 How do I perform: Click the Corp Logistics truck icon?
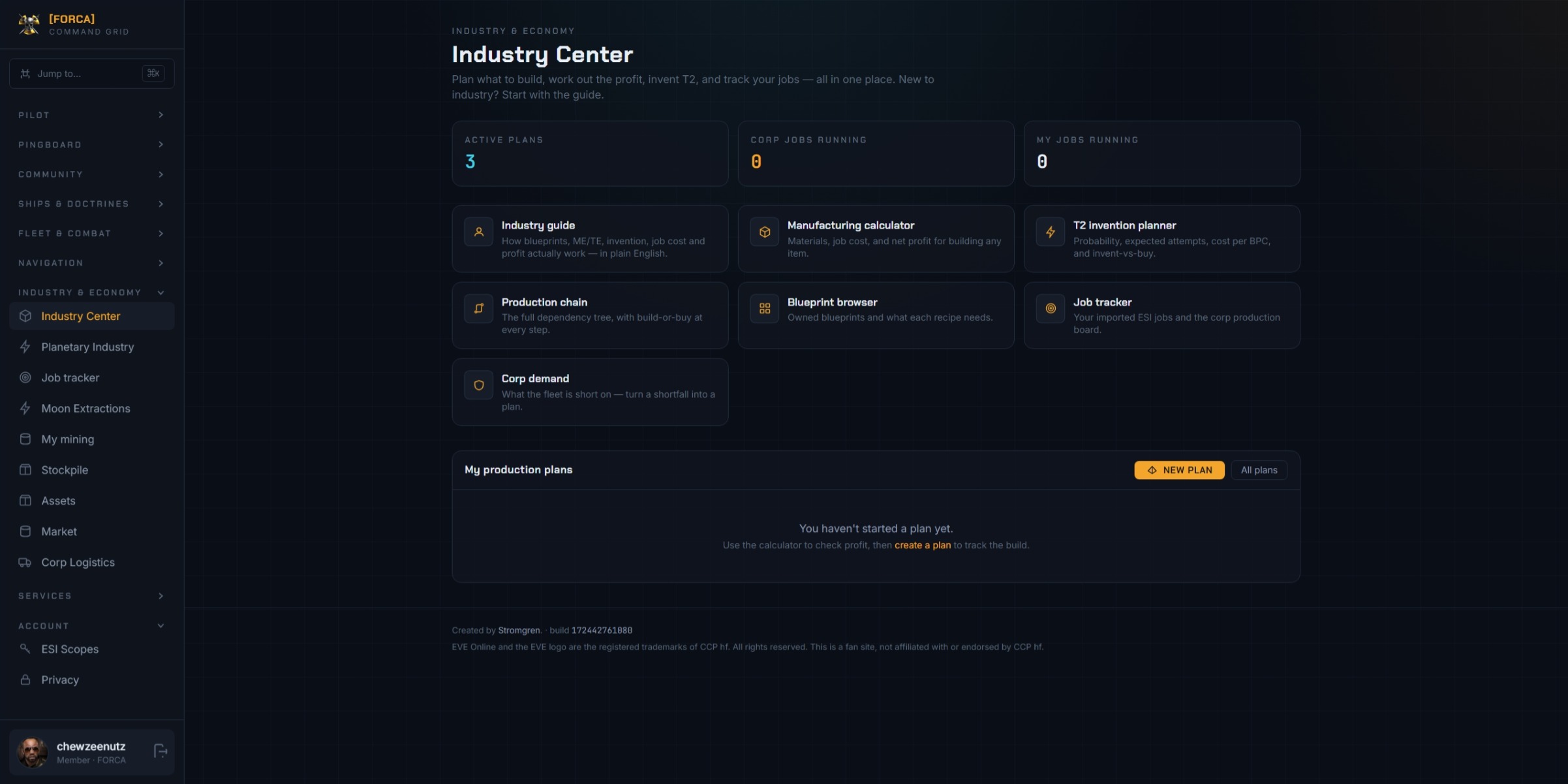(25, 562)
